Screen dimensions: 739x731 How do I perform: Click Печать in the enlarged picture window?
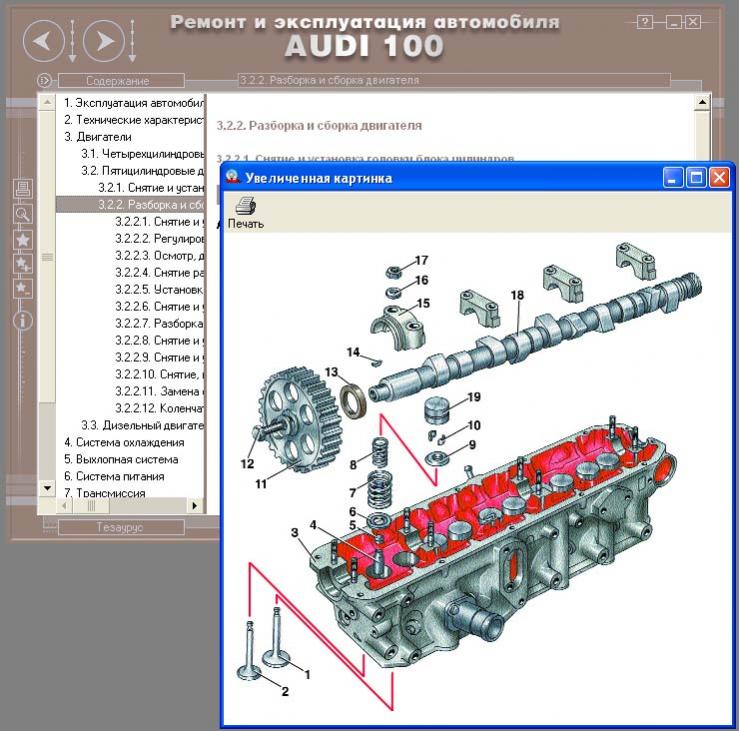coord(246,213)
